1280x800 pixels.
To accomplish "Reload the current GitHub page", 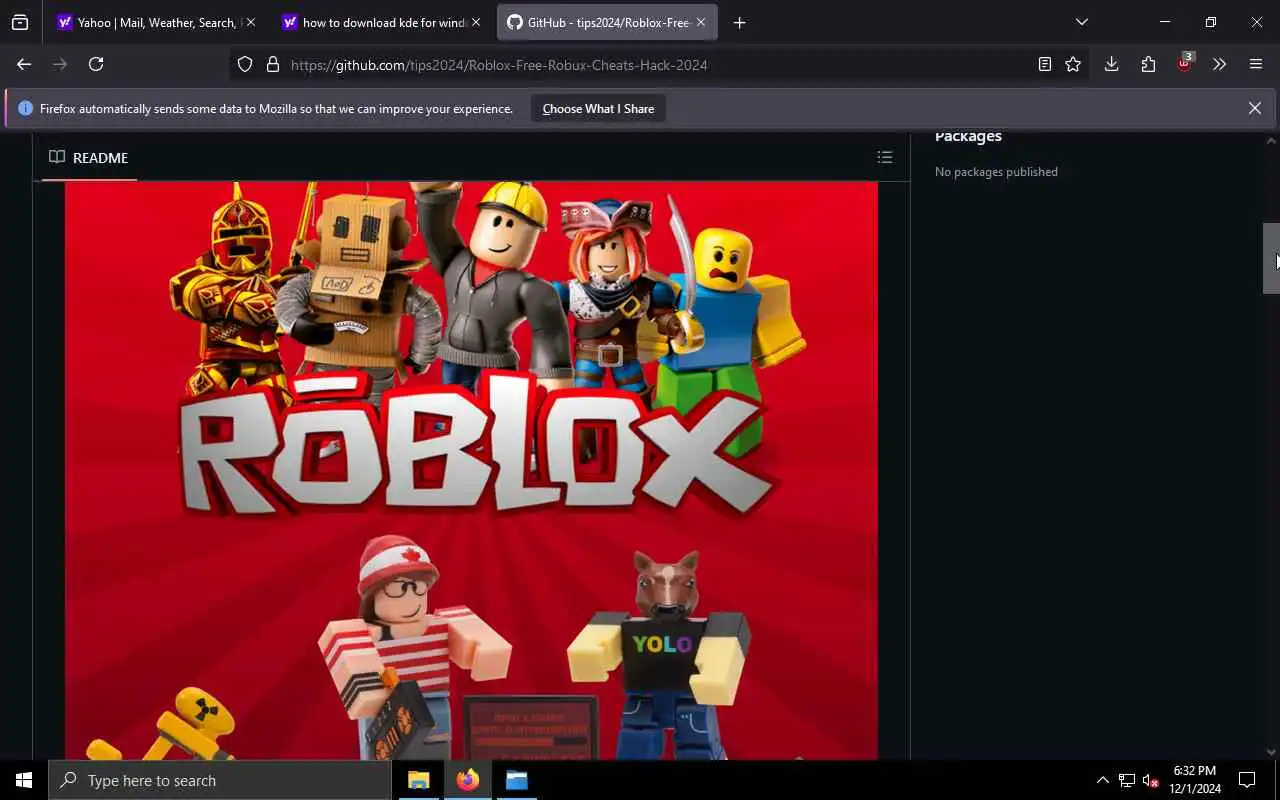I will (x=96, y=64).
